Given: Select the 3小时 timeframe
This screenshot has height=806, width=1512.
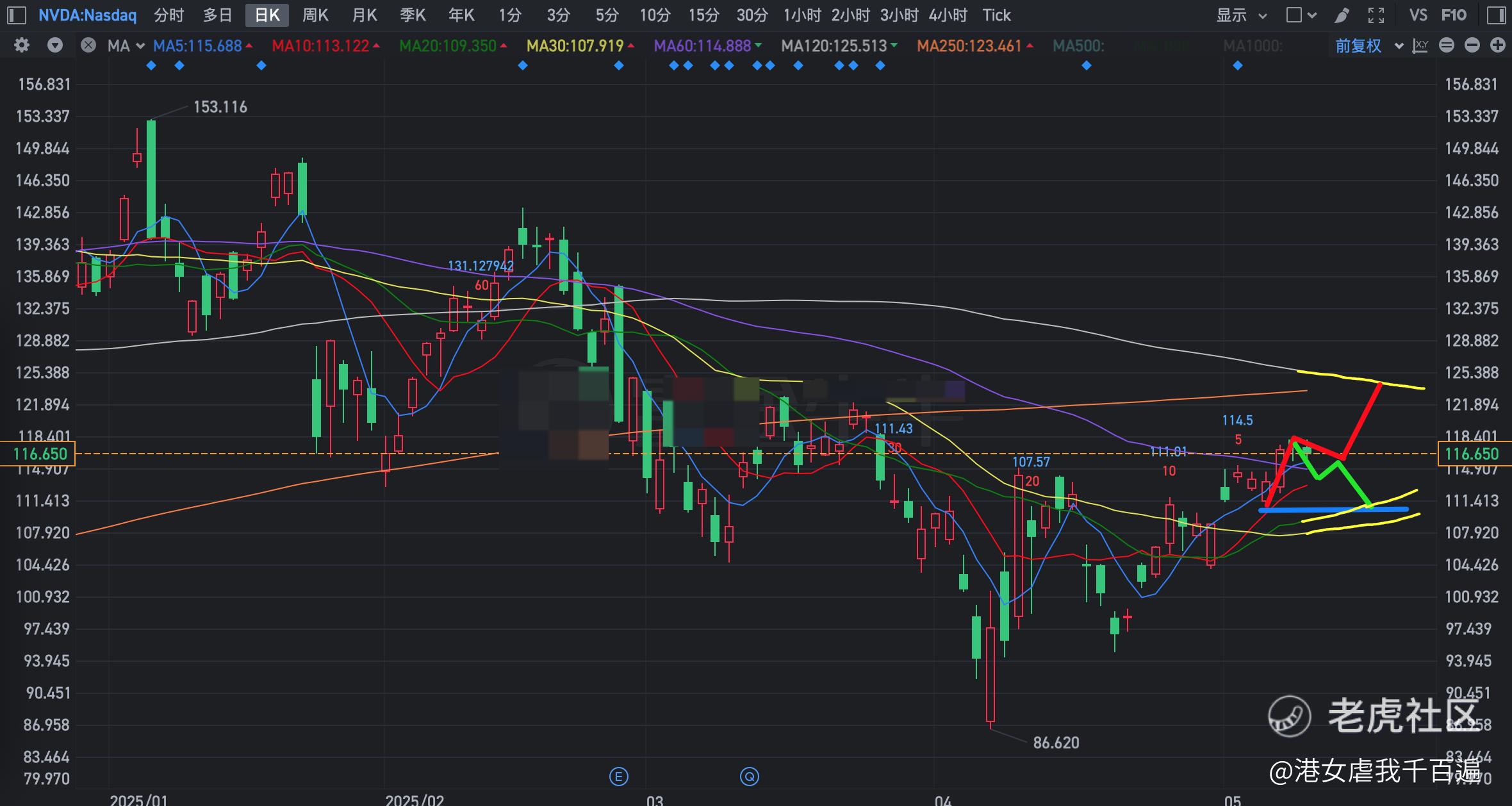Looking at the screenshot, I should click(x=900, y=15).
